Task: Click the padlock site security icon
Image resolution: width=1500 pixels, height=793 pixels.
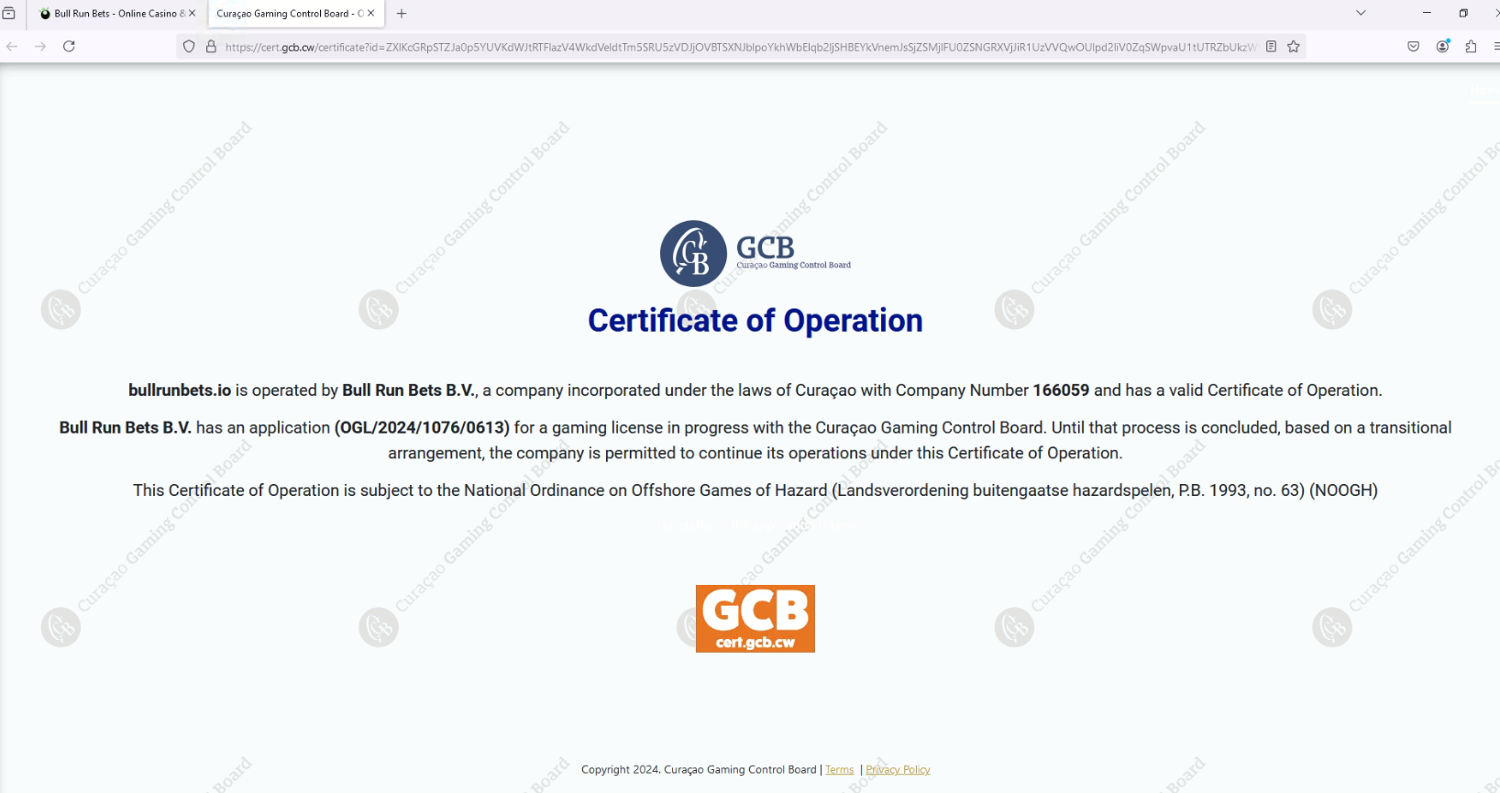Action: click(x=211, y=46)
